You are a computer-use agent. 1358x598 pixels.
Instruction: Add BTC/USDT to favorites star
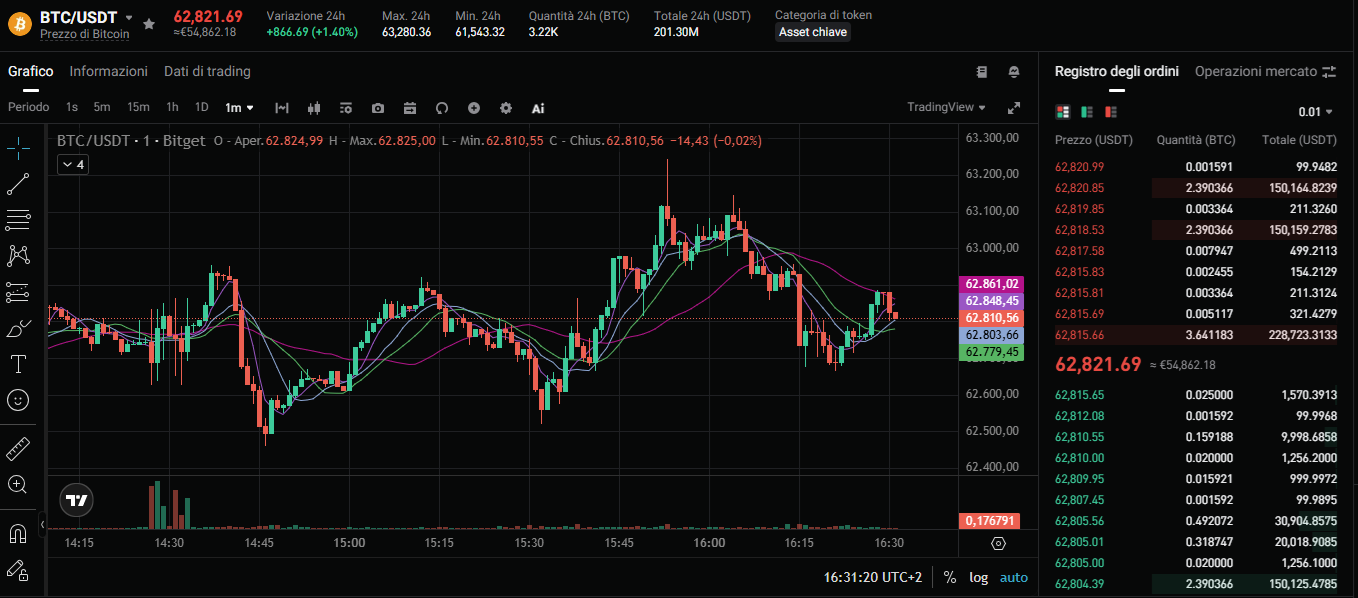pos(149,22)
